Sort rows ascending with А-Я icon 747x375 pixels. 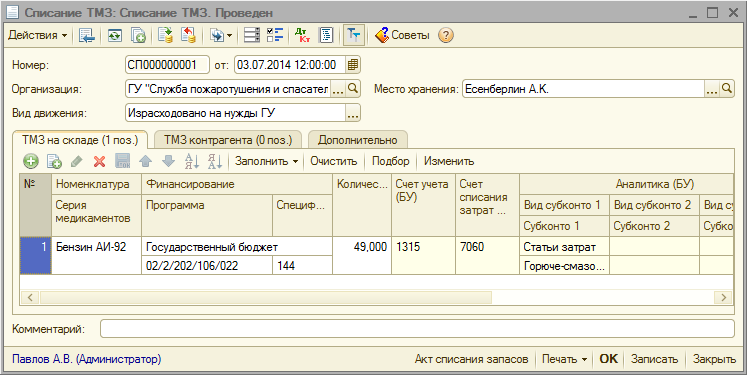tap(192, 162)
